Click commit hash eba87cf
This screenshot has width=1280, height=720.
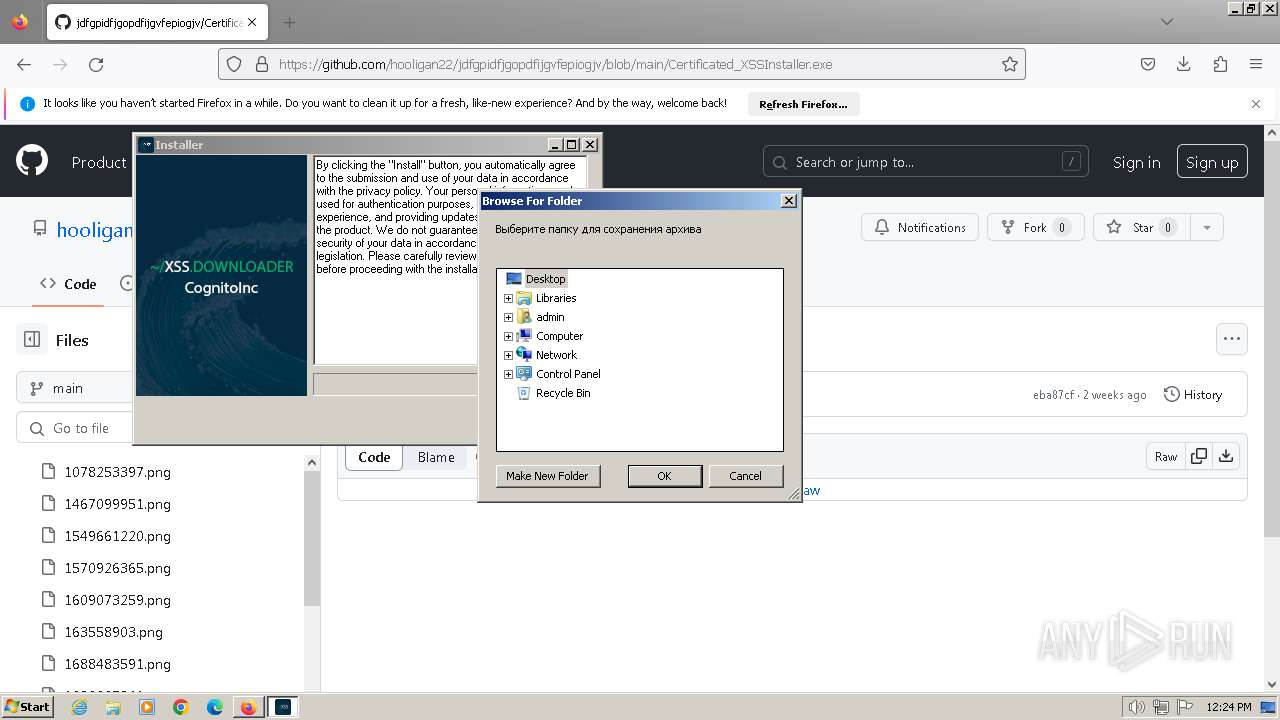pos(1053,395)
